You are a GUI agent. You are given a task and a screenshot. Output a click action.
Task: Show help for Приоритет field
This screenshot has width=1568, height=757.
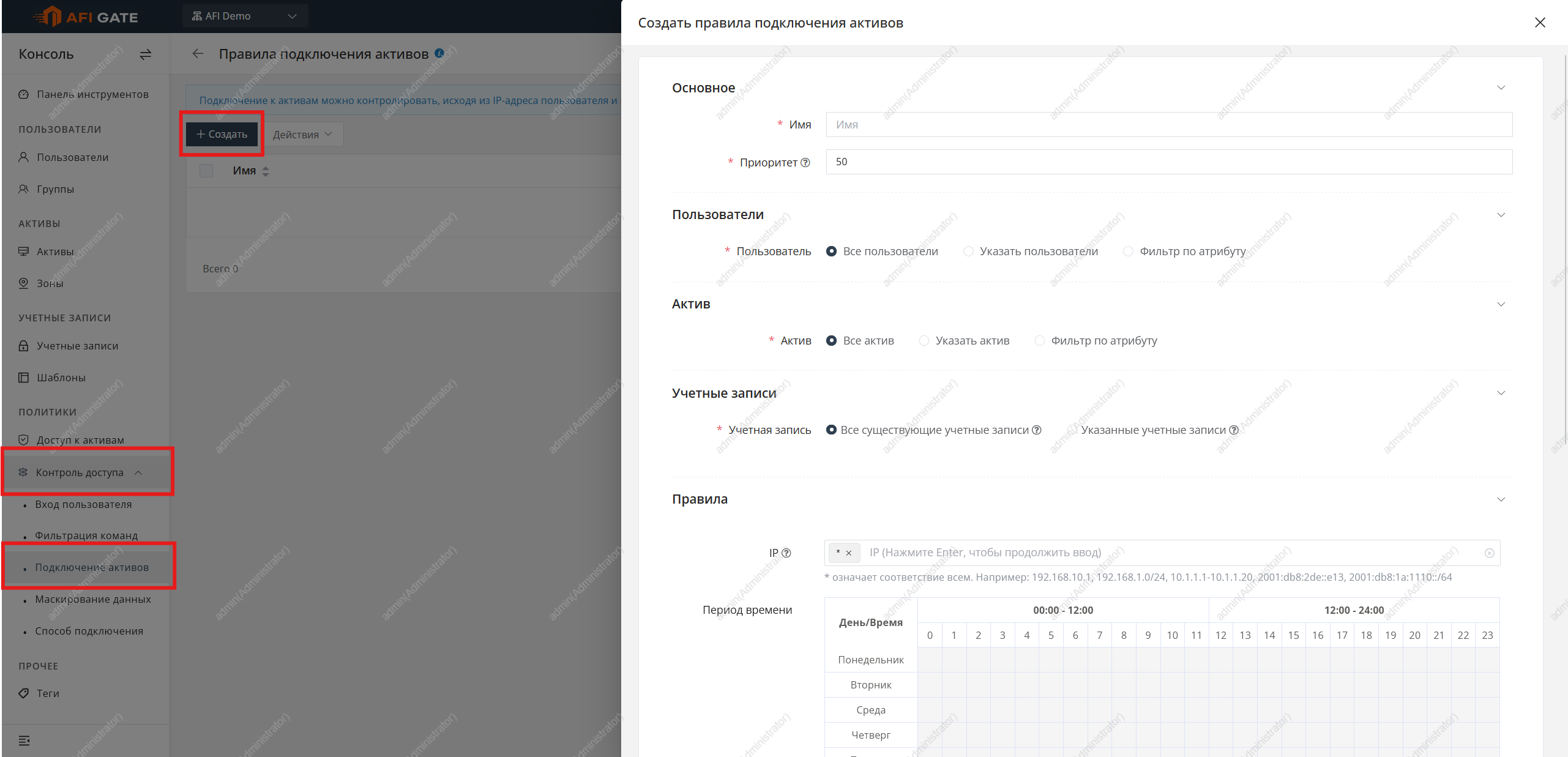(805, 163)
